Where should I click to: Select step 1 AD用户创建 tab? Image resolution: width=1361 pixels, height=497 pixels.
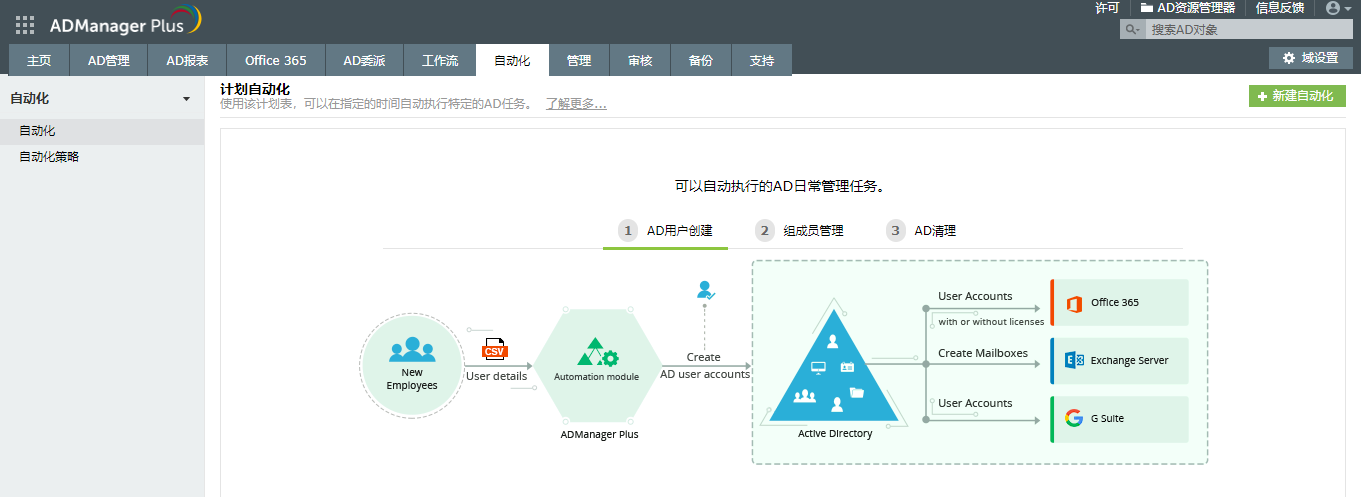tap(665, 231)
